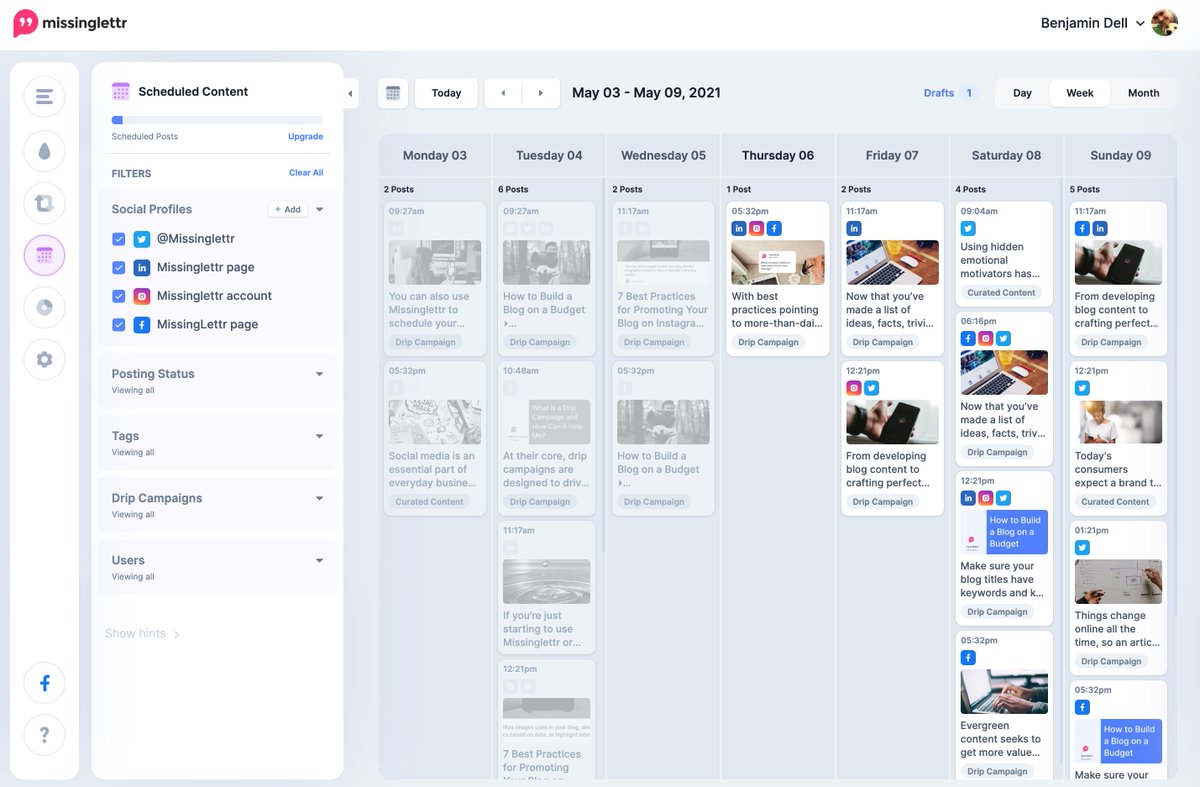
Task: Open Sunday 'Things change online all the' post
Action: pyautogui.click(x=1118, y=596)
